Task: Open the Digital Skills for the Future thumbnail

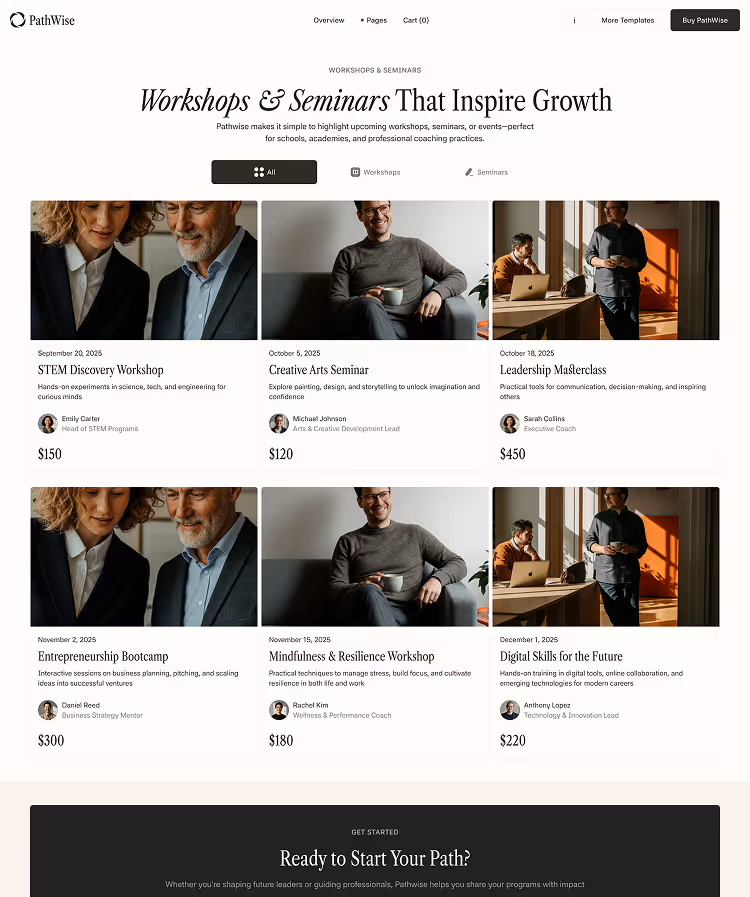Action: [x=606, y=557]
